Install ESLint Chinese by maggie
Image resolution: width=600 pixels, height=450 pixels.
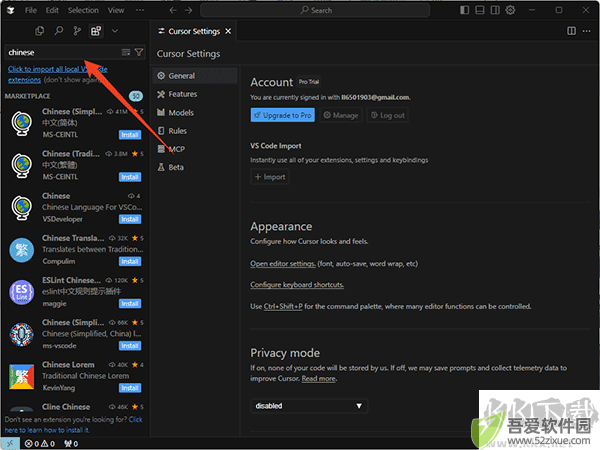[130, 303]
